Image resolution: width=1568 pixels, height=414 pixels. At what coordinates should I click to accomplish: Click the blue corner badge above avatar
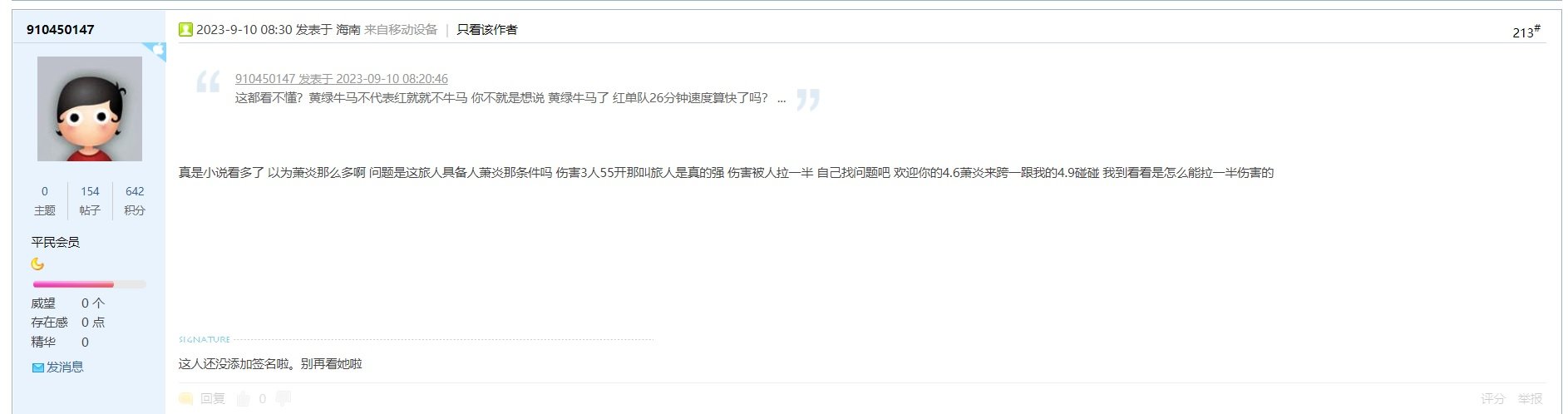pos(154,52)
